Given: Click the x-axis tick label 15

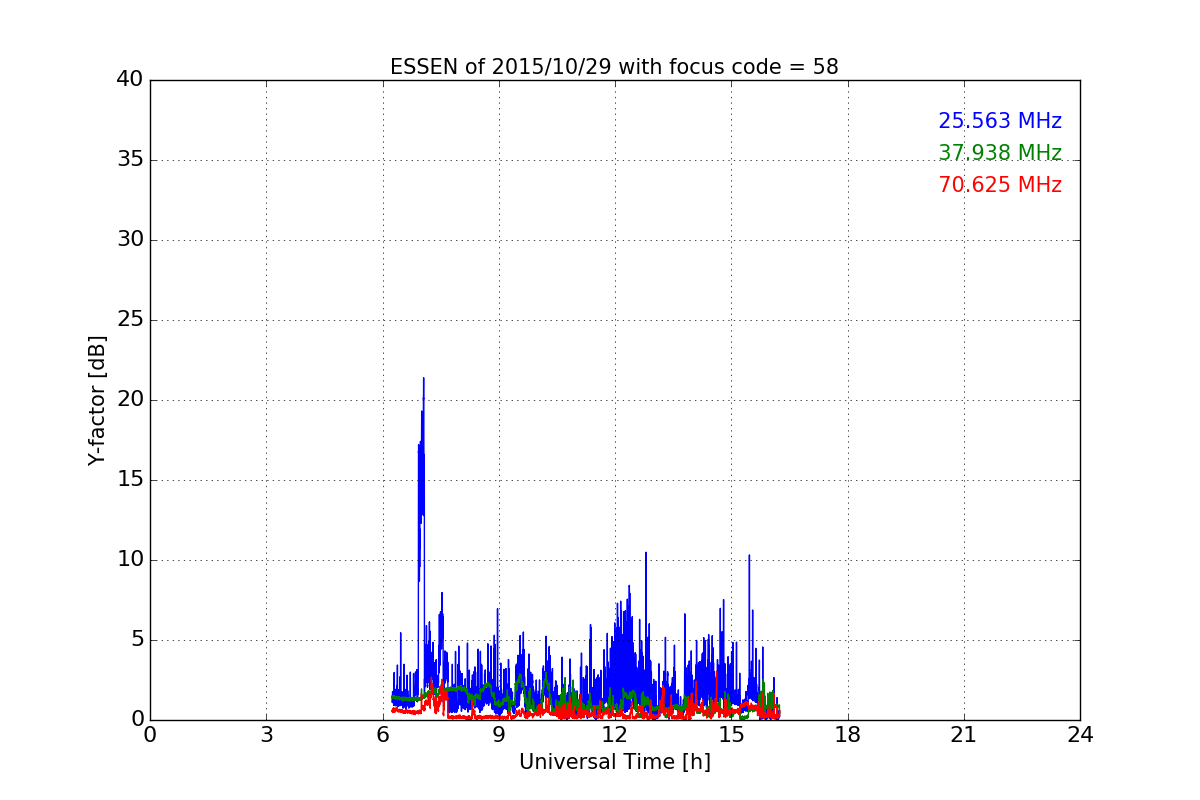Looking at the screenshot, I should [731, 734].
